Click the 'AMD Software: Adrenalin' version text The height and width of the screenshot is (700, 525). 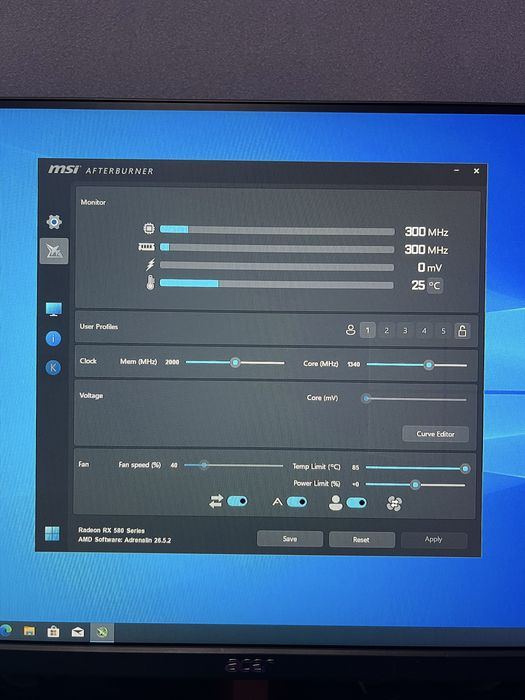pos(125,540)
